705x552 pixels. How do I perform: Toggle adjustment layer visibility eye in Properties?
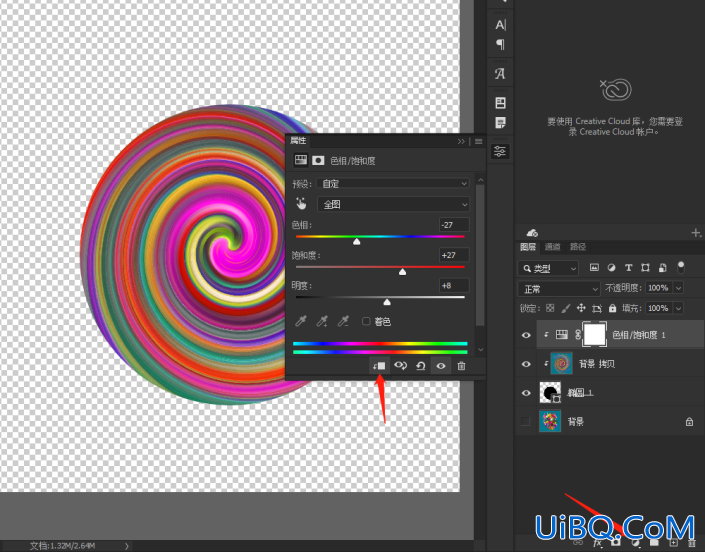[441, 366]
